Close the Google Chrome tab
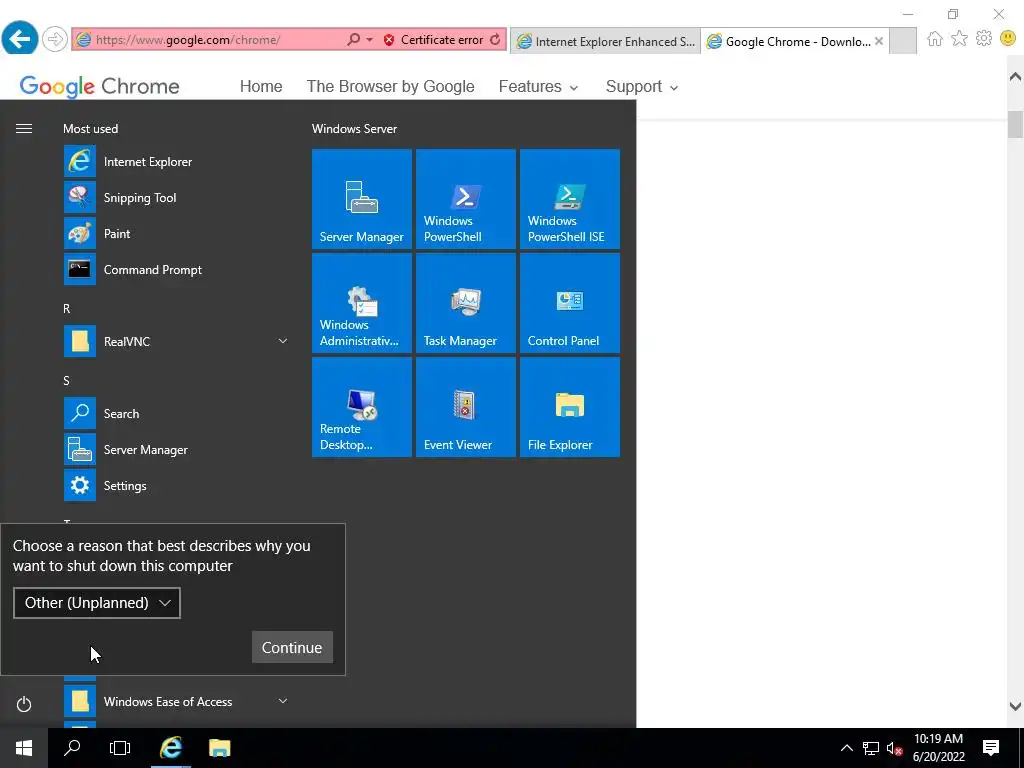 [879, 41]
